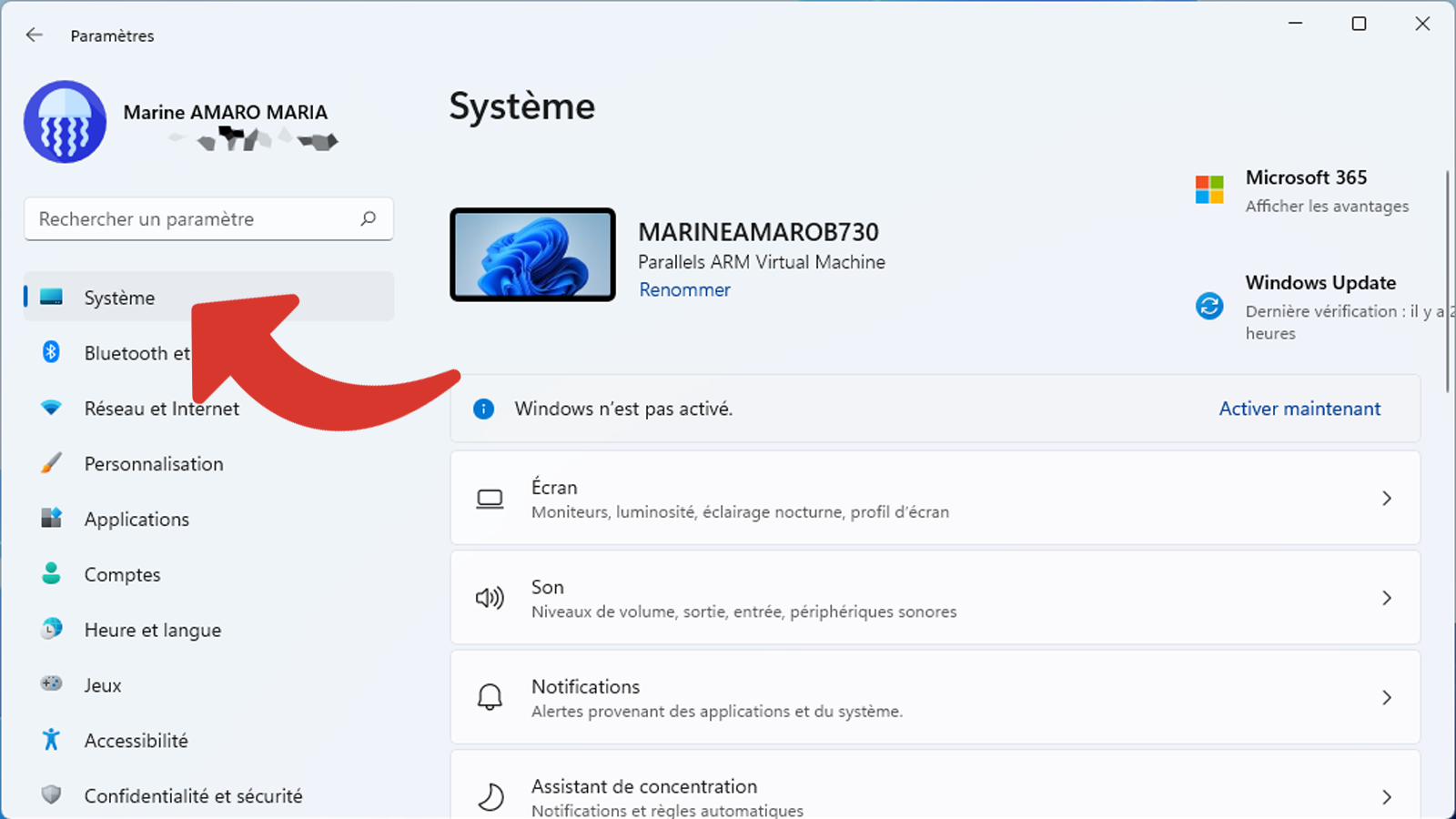Expand the Écran settings chevron

click(x=1386, y=499)
